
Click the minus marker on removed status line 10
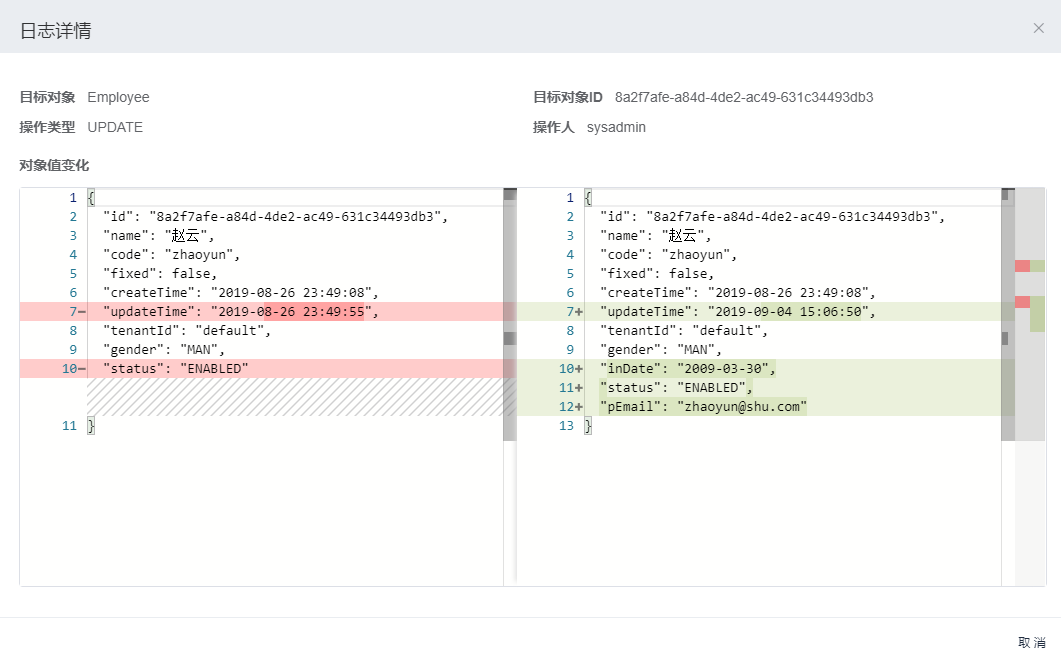pos(81,369)
